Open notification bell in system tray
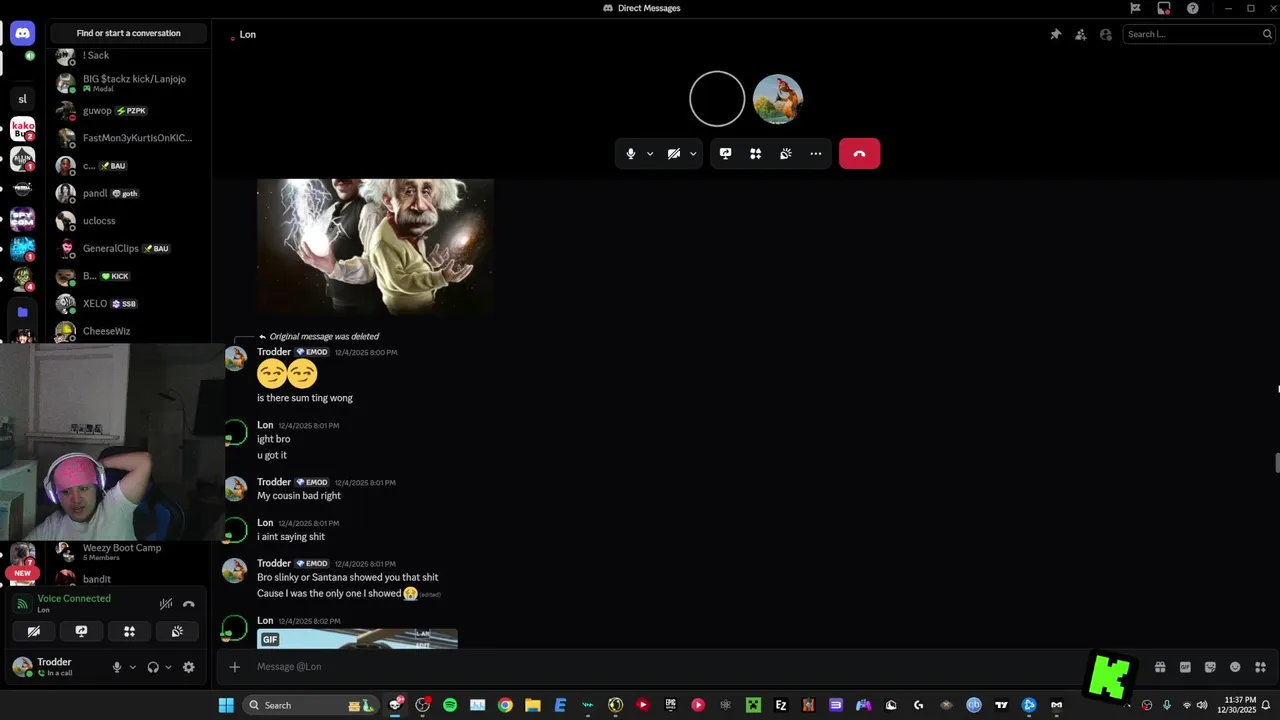The height and width of the screenshot is (720, 1280). tap(1266, 705)
